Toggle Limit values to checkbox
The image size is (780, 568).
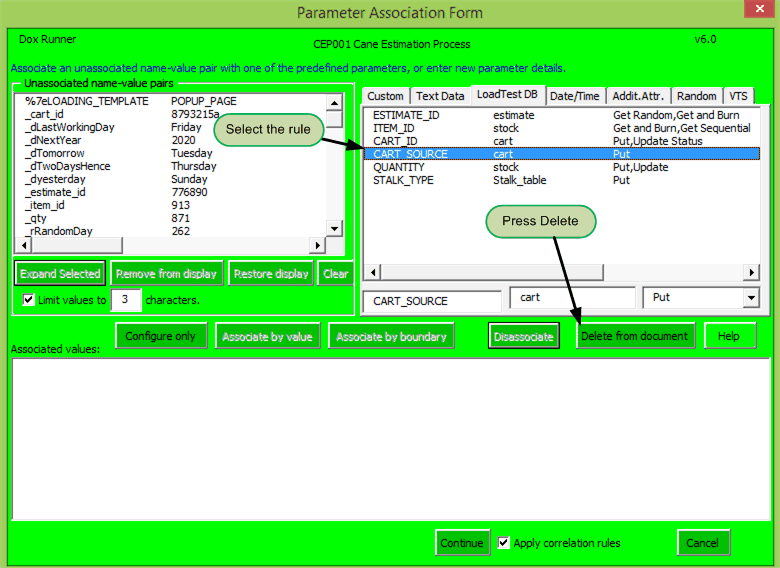click(x=29, y=300)
